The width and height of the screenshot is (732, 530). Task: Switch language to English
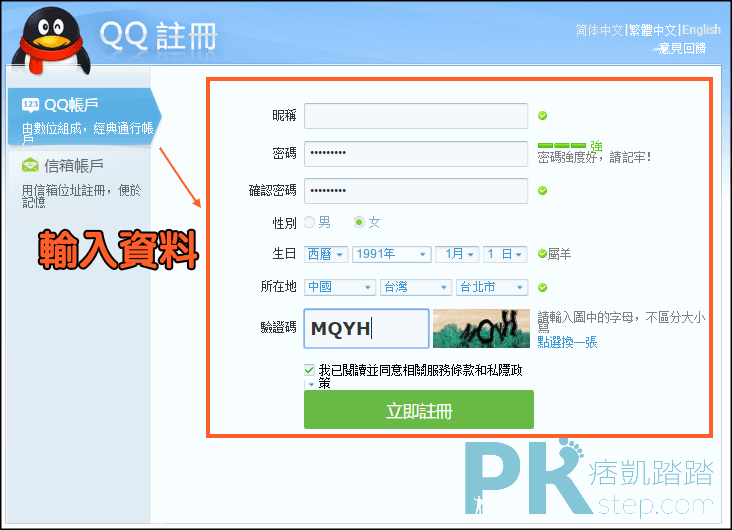pos(701,30)
